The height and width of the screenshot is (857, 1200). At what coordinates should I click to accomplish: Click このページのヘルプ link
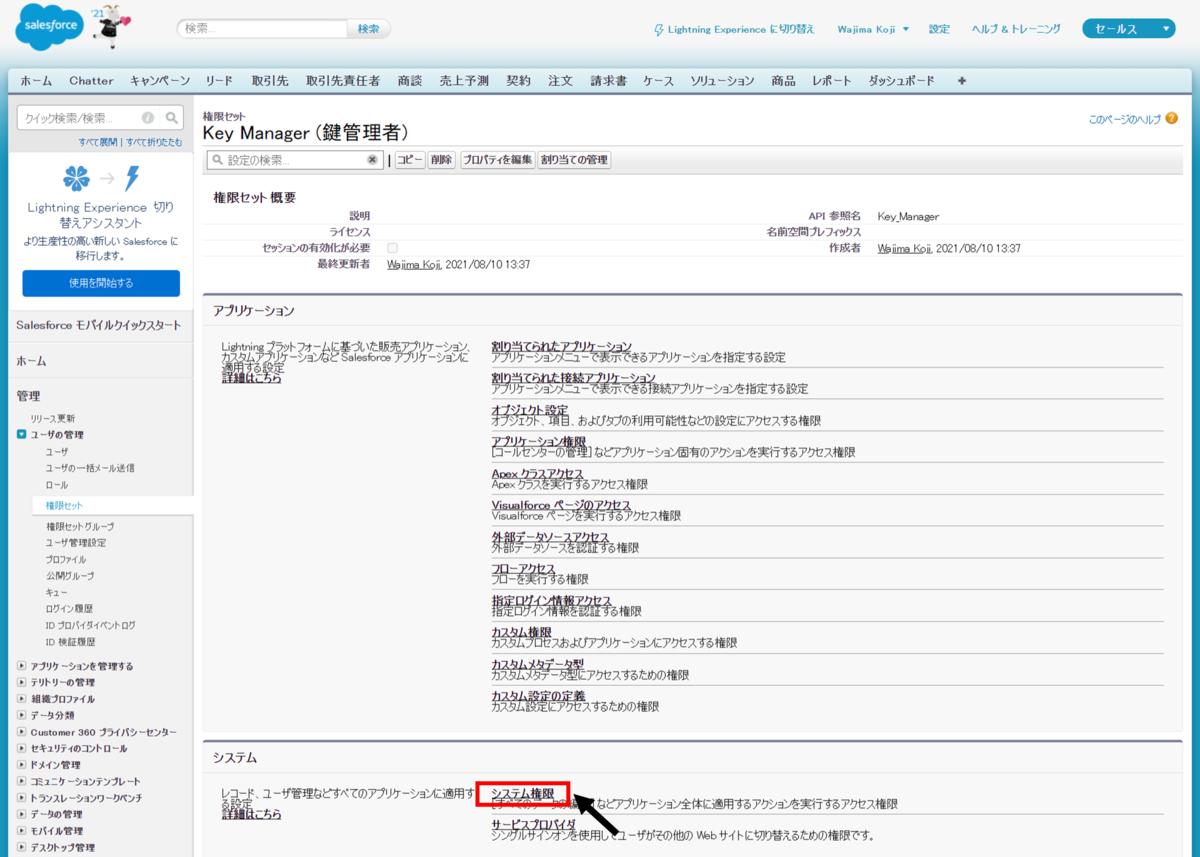click(1125, 119)
